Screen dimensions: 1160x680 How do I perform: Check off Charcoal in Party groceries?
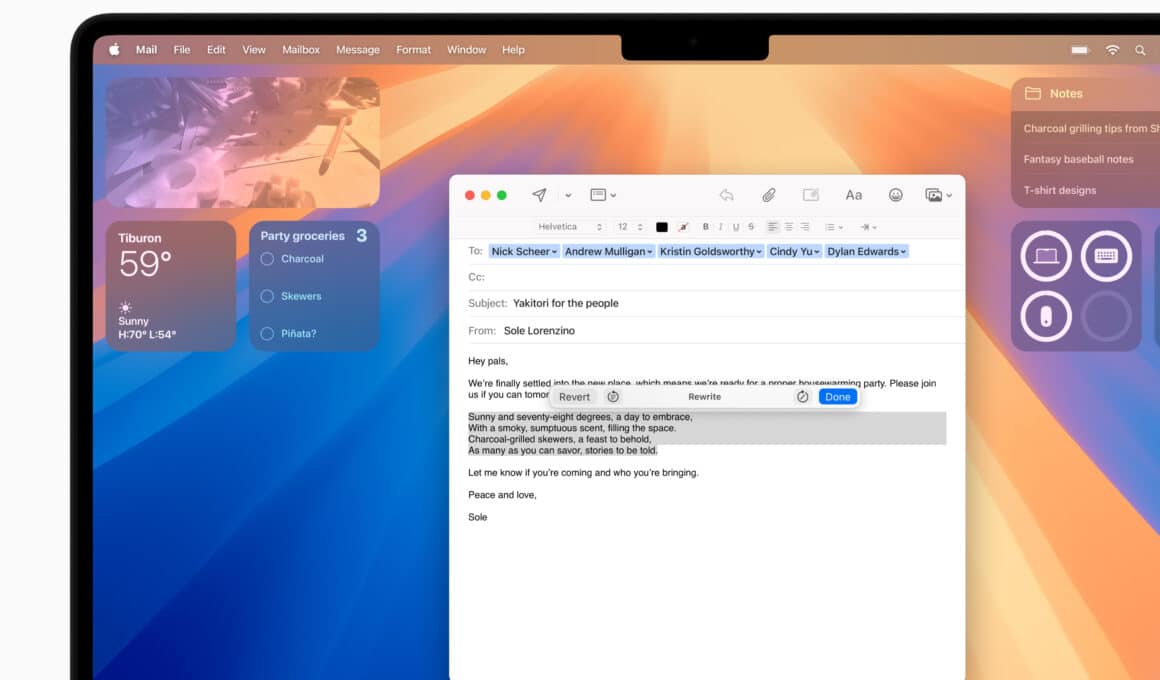[267, 259]
